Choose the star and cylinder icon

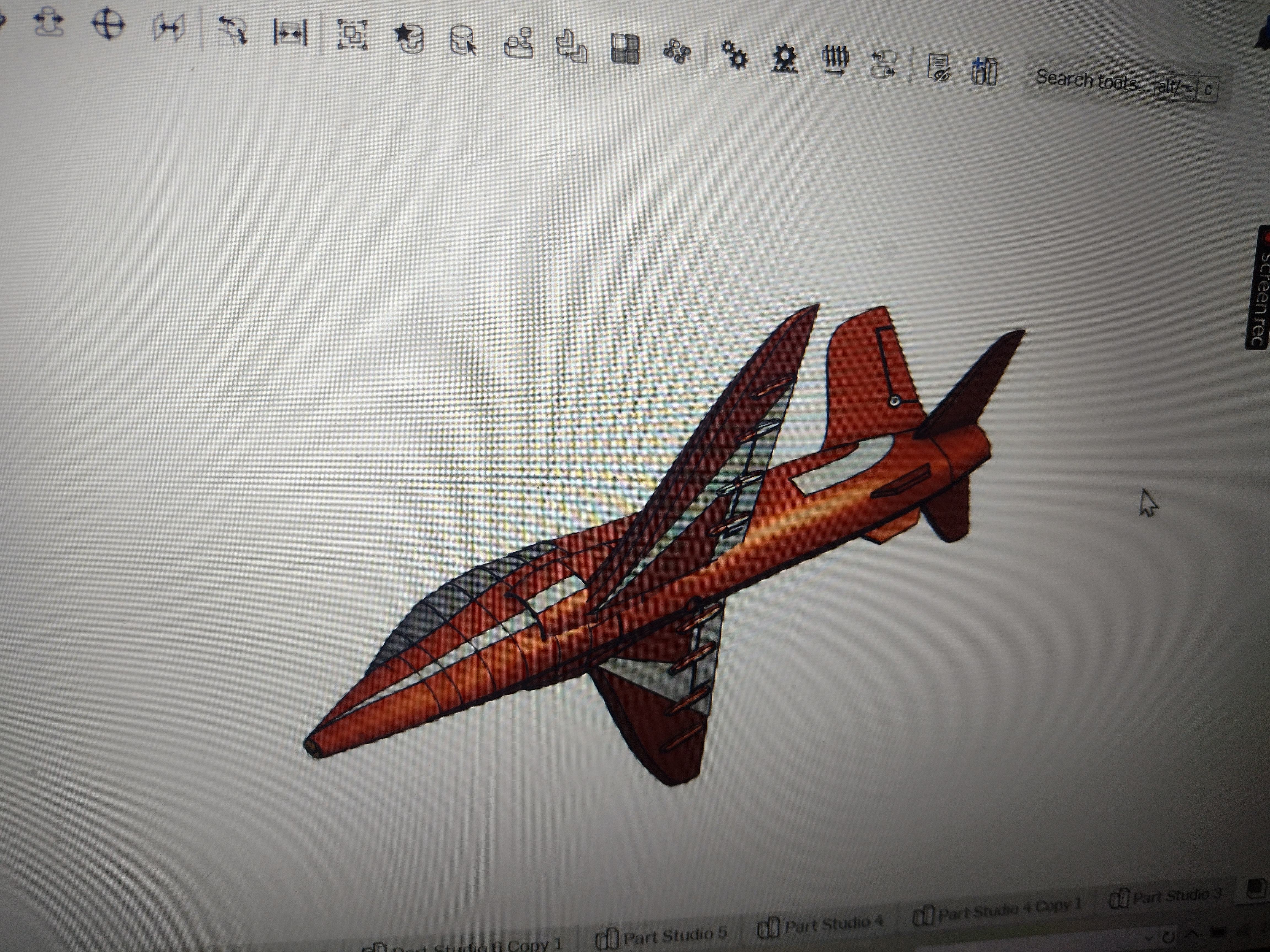409,39
